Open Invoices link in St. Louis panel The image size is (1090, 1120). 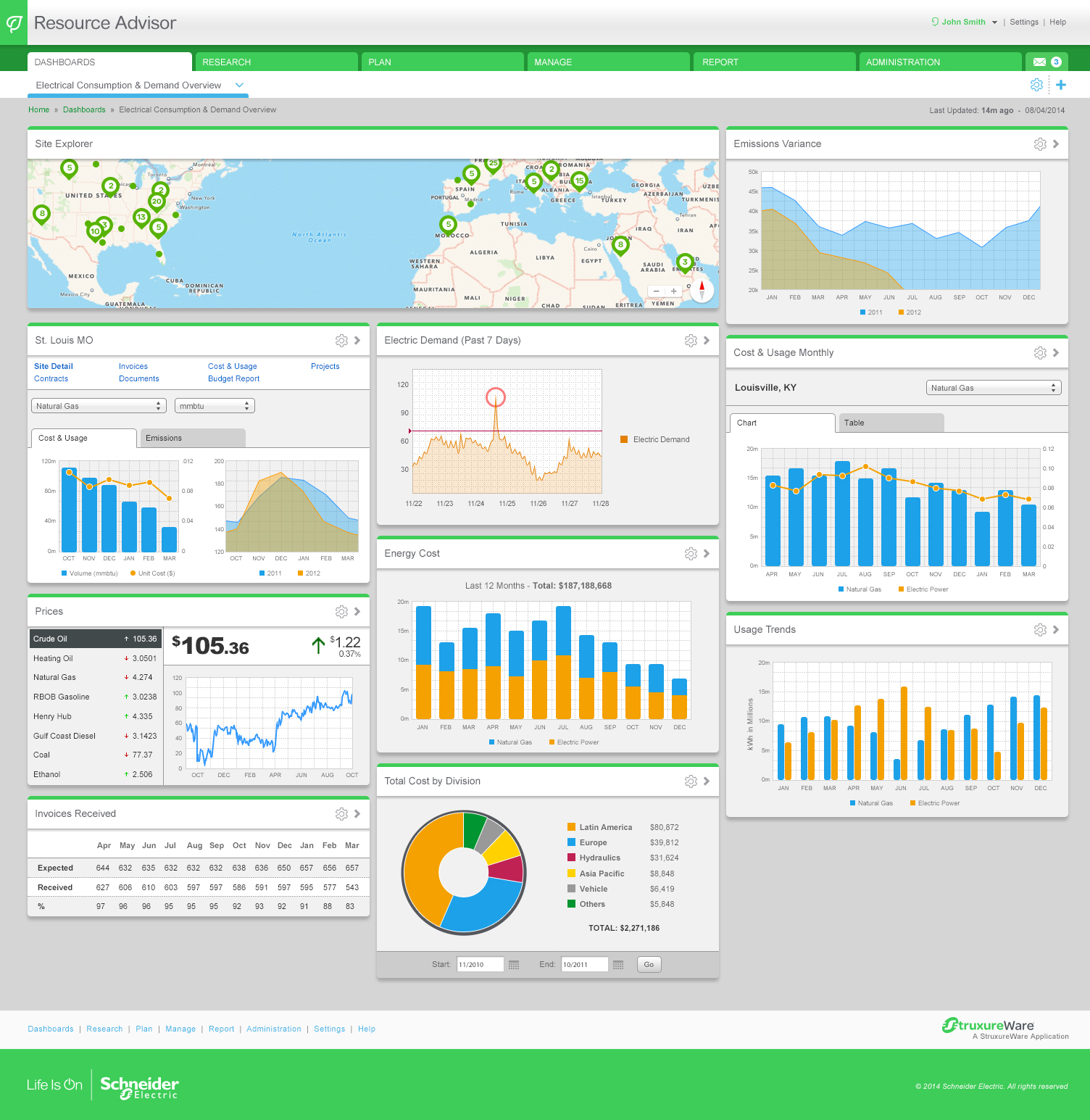[x=133, y=366]
